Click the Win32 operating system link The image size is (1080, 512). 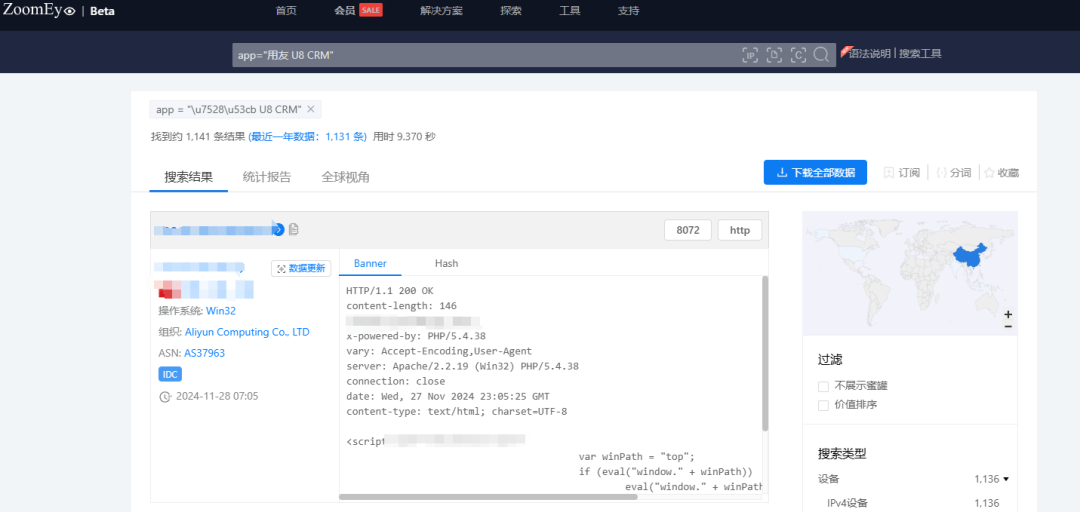point(221,311)
